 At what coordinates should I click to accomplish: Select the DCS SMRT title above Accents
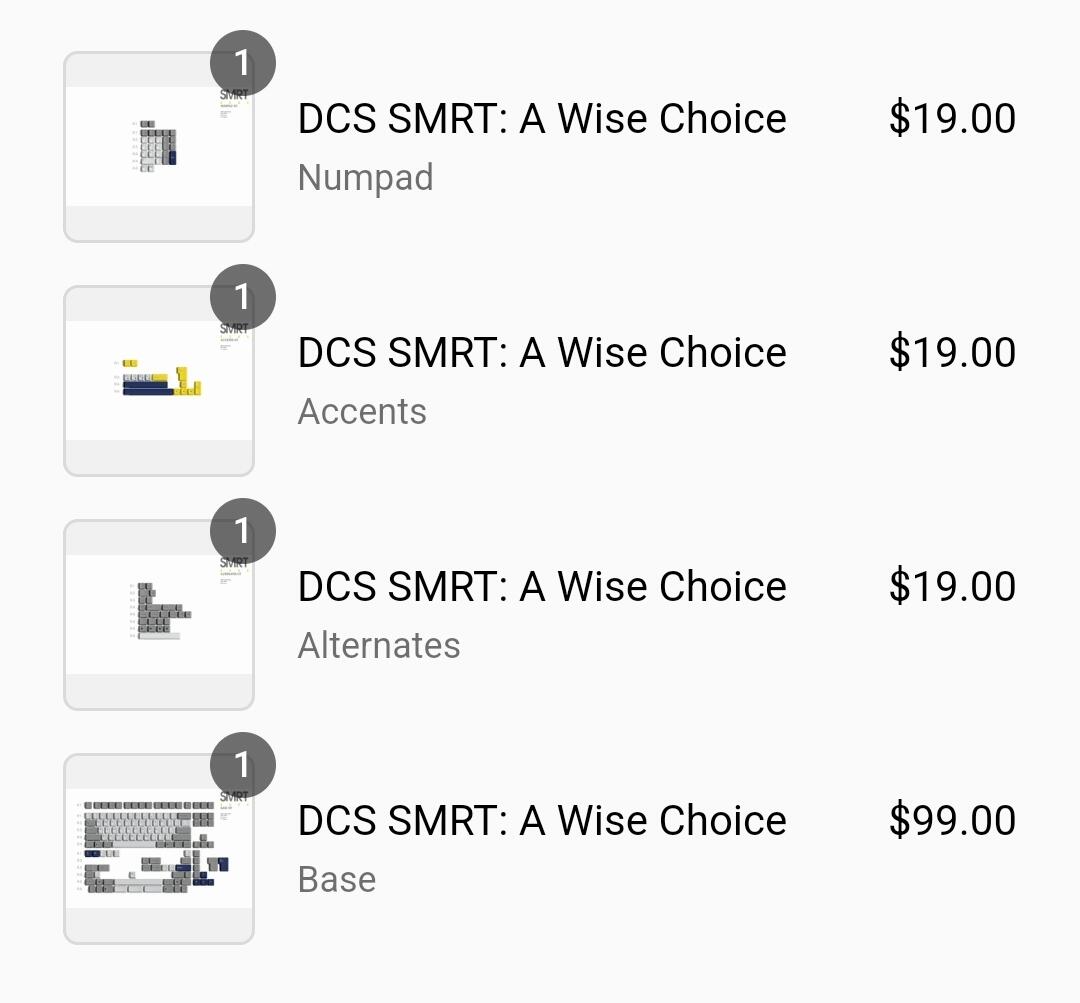(542, 353)
